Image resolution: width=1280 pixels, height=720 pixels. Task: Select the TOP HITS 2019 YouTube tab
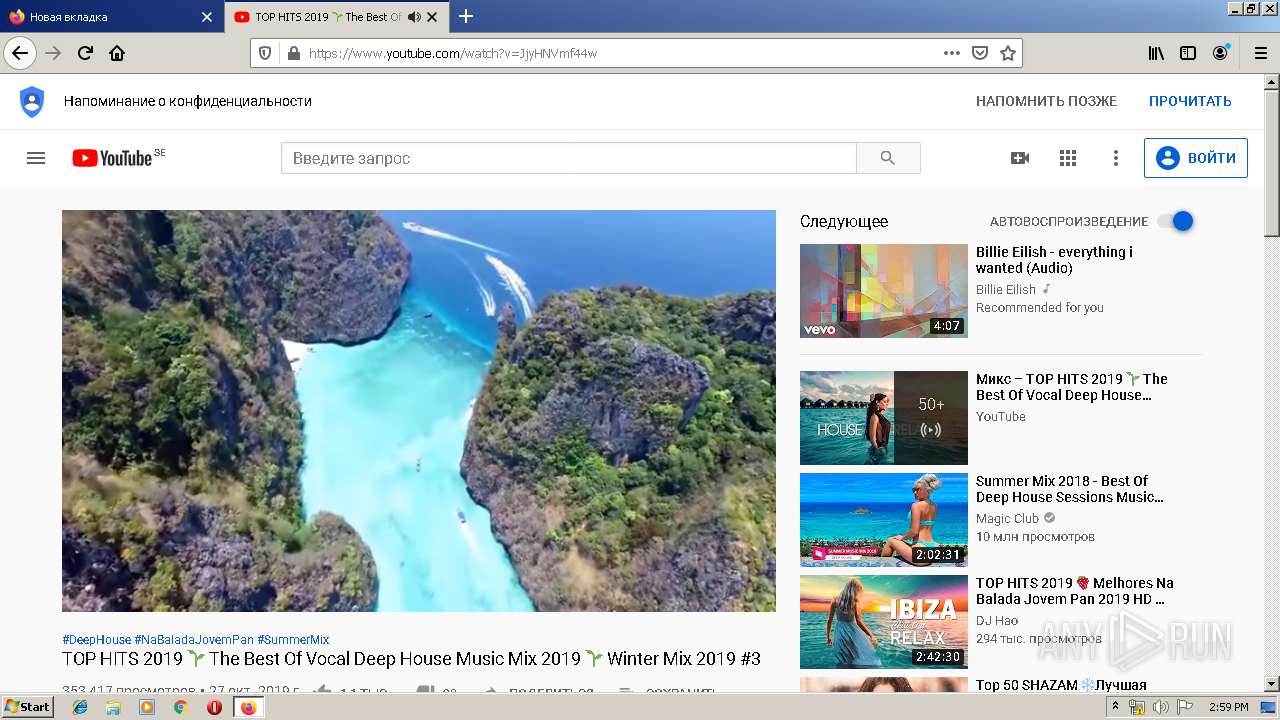click(x=337, y=17)
